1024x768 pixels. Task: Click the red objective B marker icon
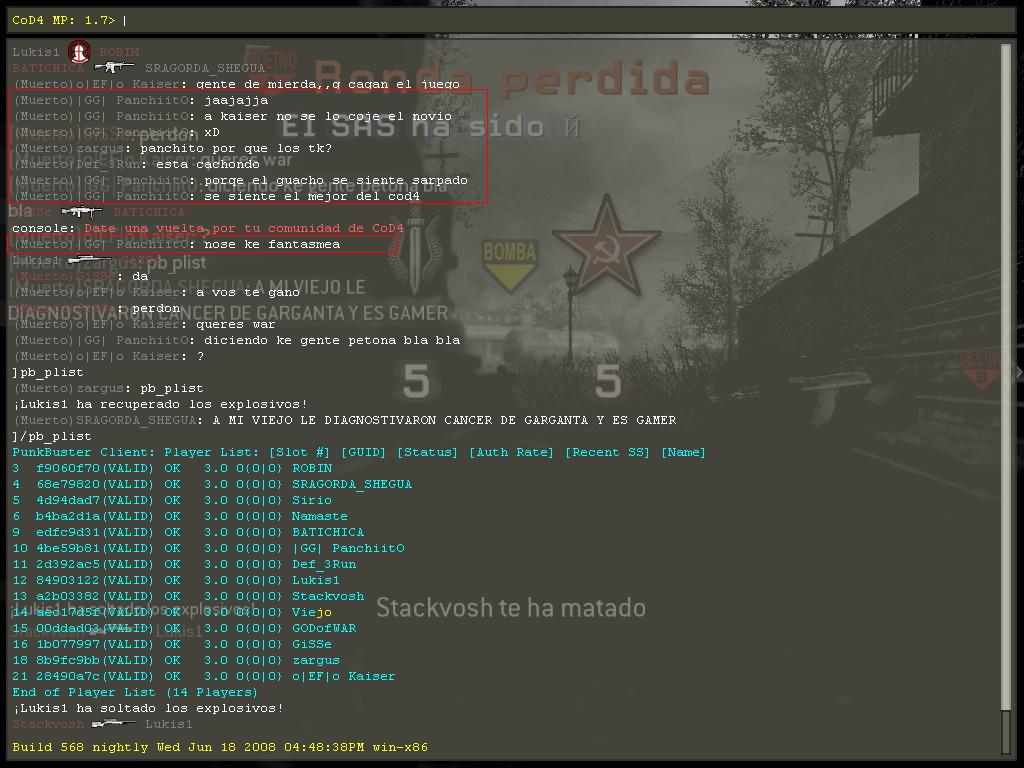(x=981, y=369)
